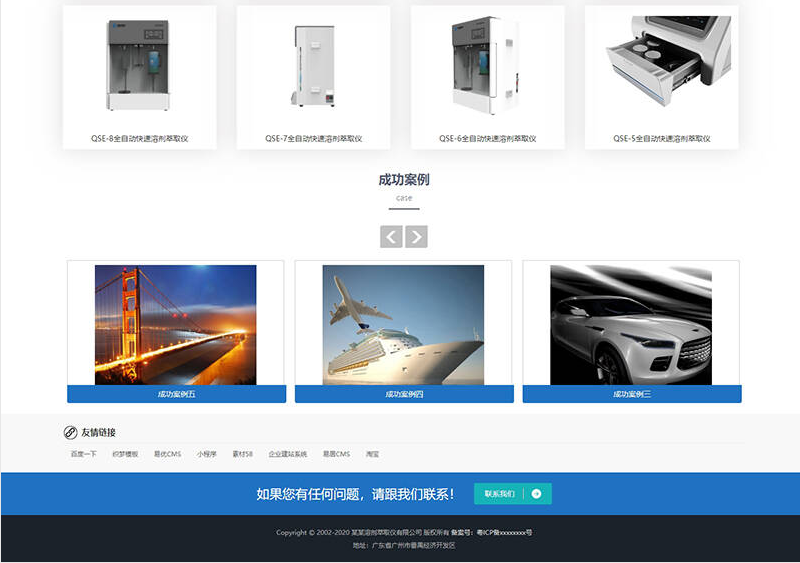The image size is (800, 563).
Task: Go to the 素材58 link
Action: click(x=243, y=454)
